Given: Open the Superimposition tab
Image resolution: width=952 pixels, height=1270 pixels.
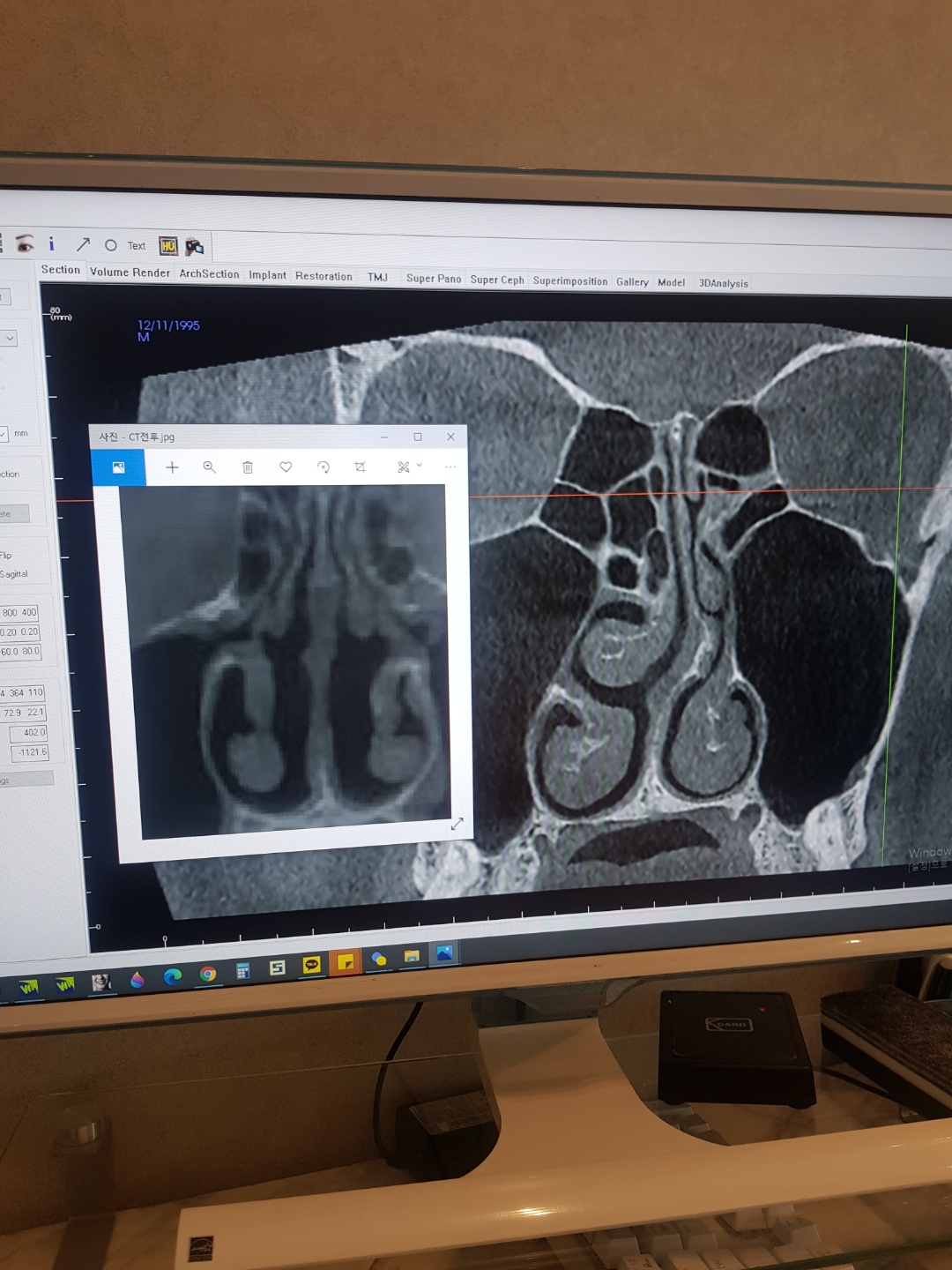Looking at the screenshot, I should coord(570,281).
